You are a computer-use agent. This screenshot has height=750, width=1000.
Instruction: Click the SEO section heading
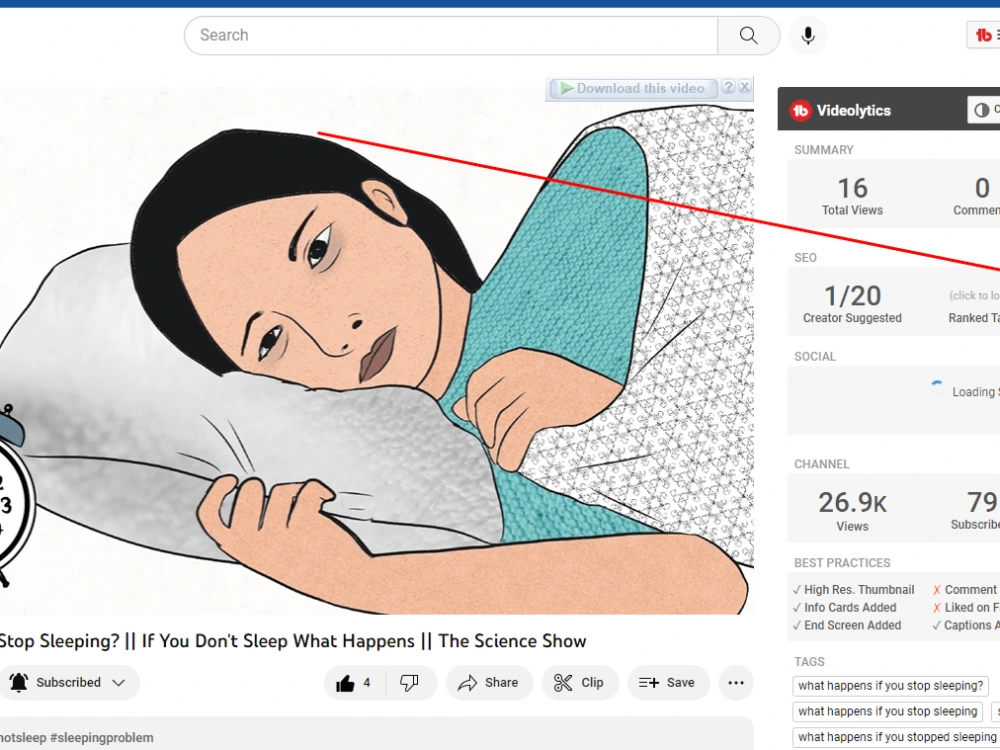tap(805, 258)
